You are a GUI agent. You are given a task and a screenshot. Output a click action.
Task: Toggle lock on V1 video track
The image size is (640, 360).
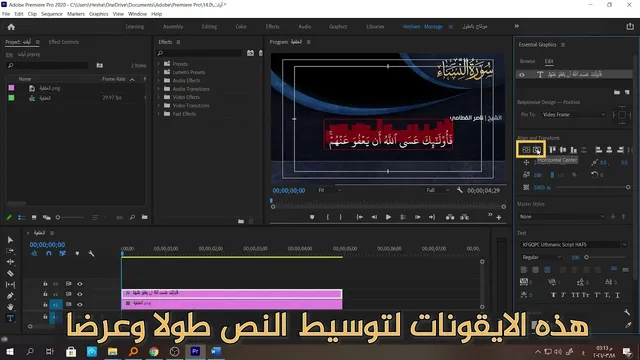[45, 304]
